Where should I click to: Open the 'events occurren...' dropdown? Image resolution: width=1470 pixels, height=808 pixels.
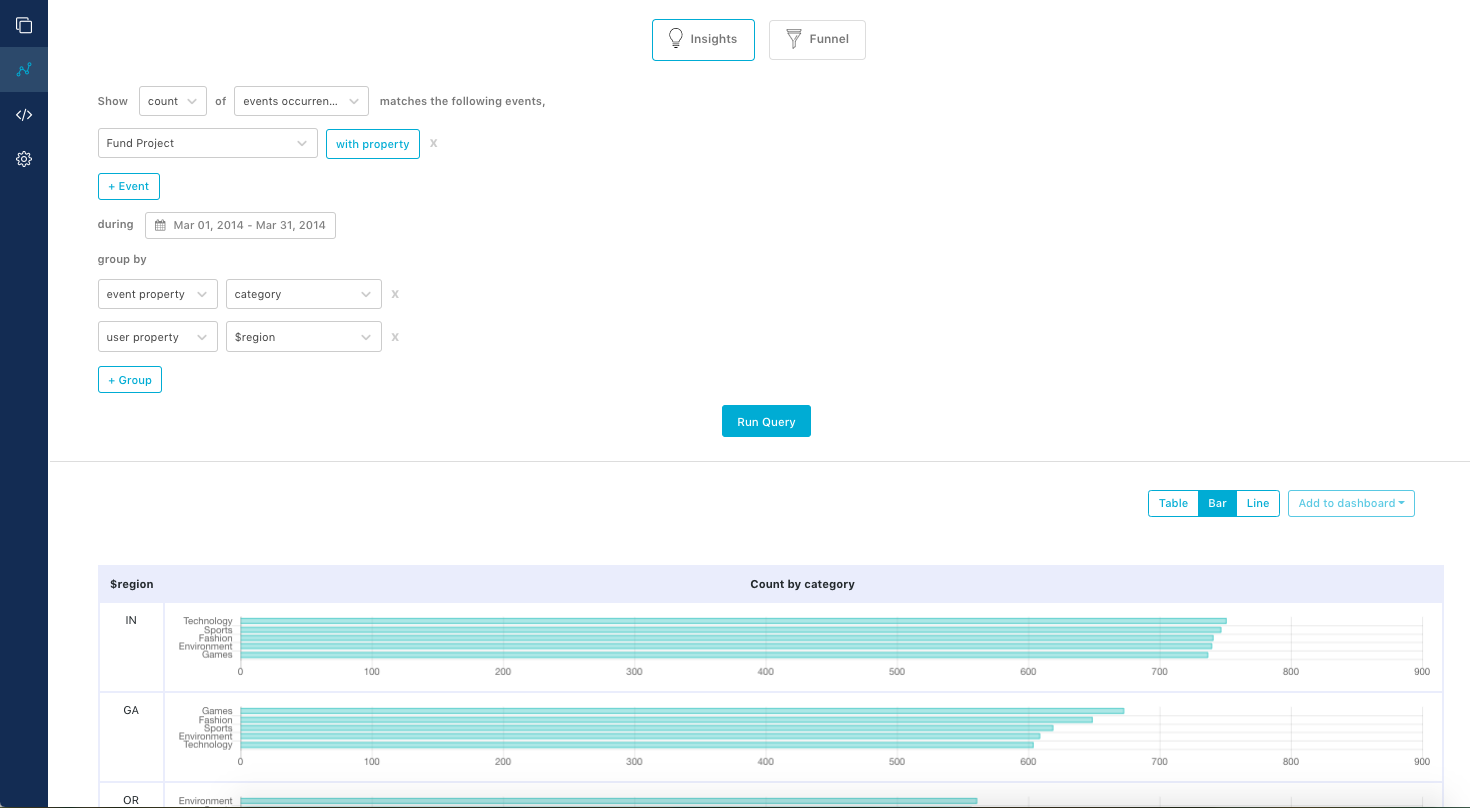pyautogui.click(x=301, y=101)
